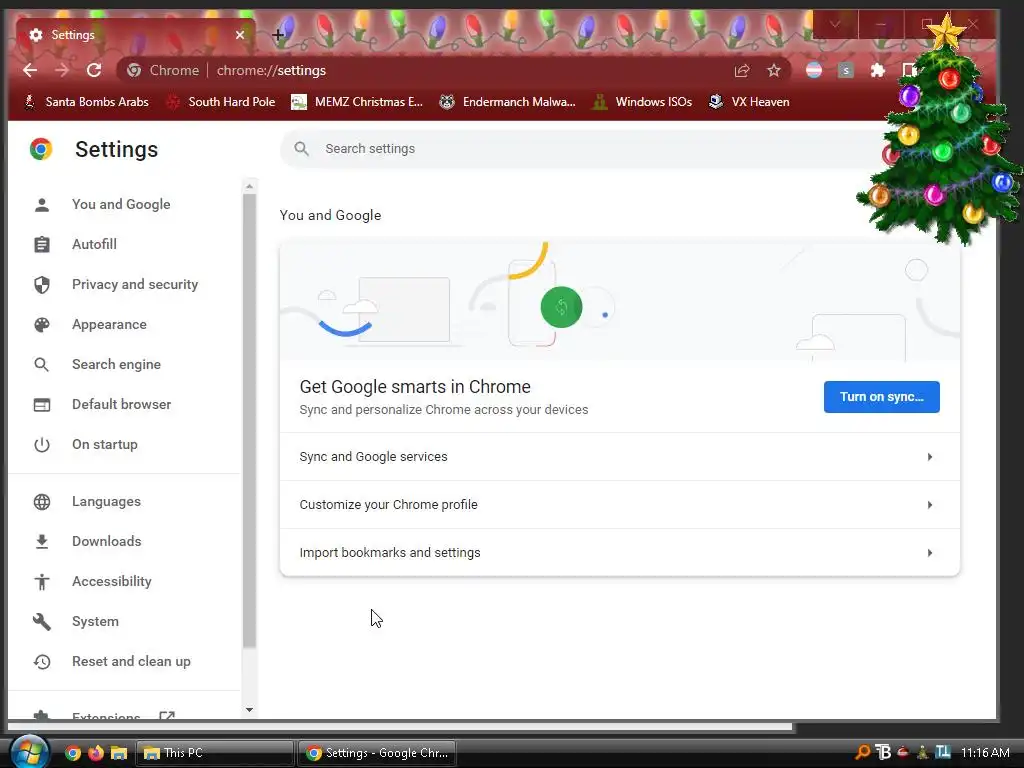Click the Chrome site info icon in the address bar
The height and width of the screenshot is (768, 1024).
coord(134,71)
